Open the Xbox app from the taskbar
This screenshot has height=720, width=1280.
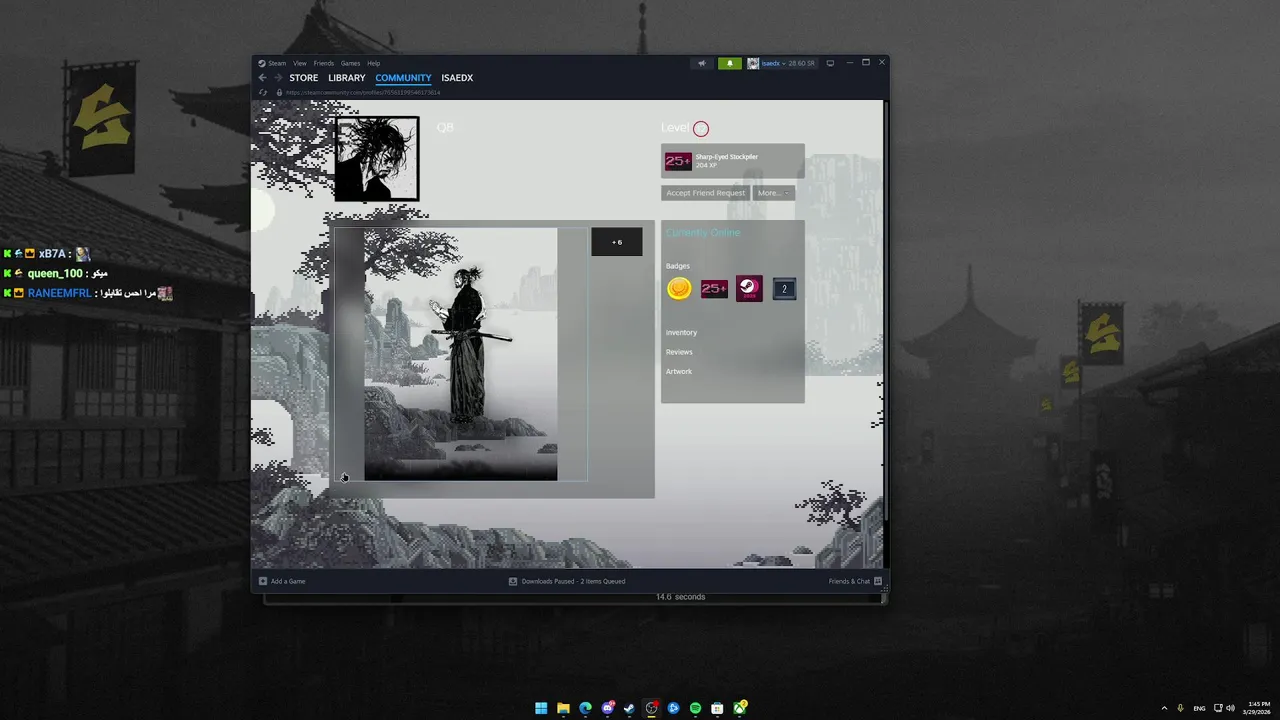point(739,708)
